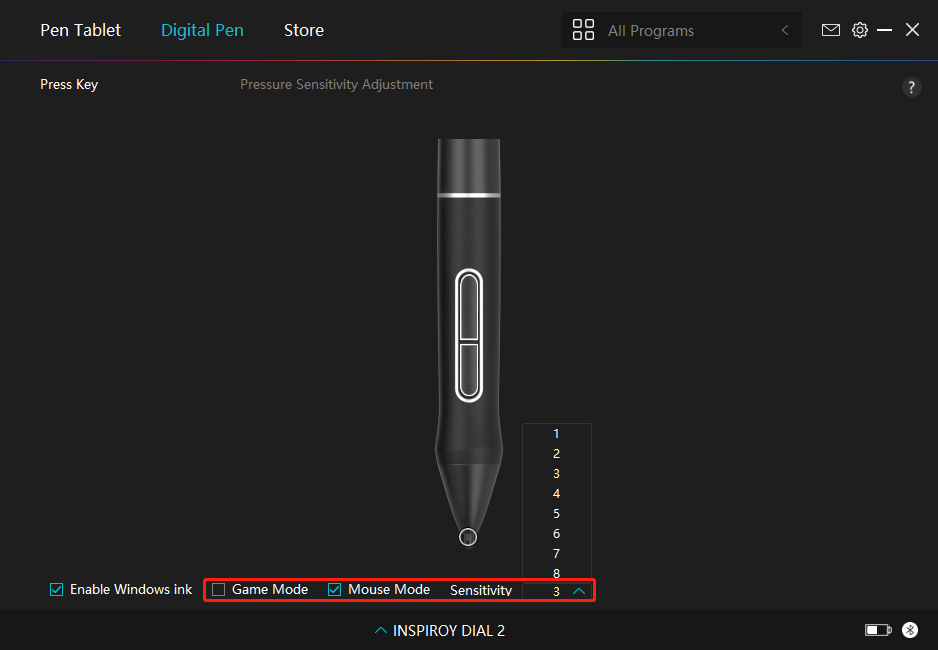Close the driver window
The height and width of the screenshot is (650, 938).
coord(912,30)
